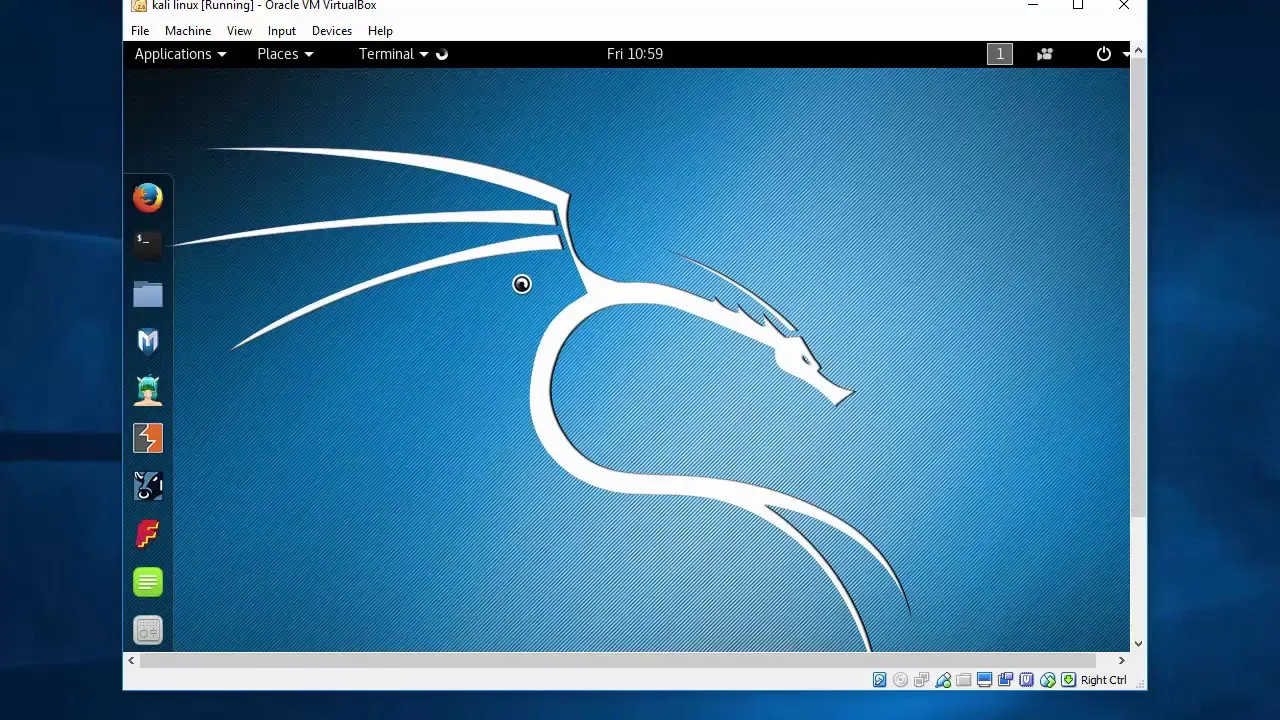Launch BeEF from the dock
This screenshot has width=1280, height=720.
click(x=148, y=486)
